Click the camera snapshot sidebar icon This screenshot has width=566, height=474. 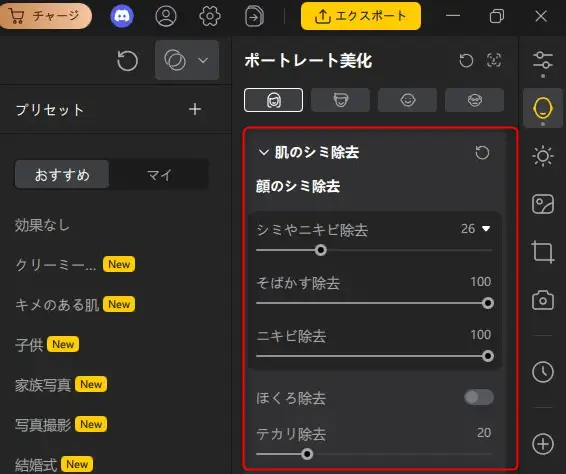(543, 300)
